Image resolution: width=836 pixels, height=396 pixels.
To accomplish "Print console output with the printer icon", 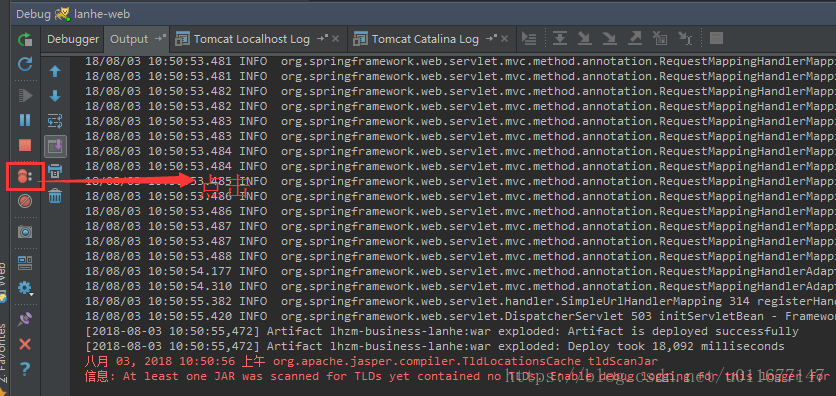I will point(55,171).
